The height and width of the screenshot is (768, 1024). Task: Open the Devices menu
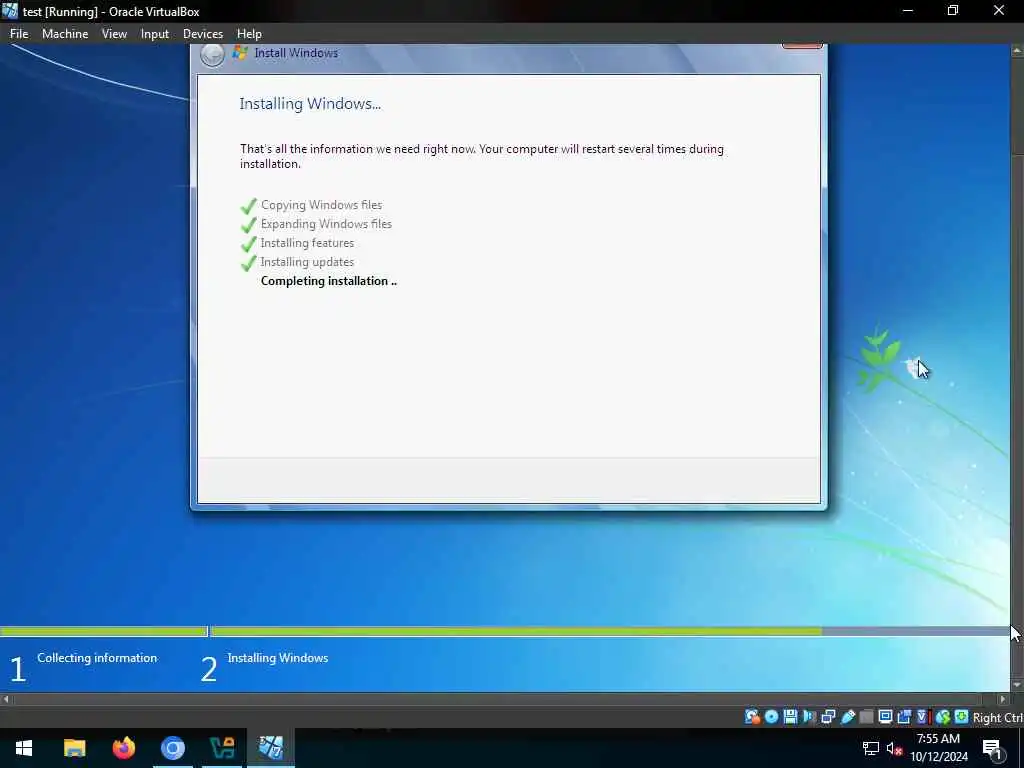pos(202,34)
